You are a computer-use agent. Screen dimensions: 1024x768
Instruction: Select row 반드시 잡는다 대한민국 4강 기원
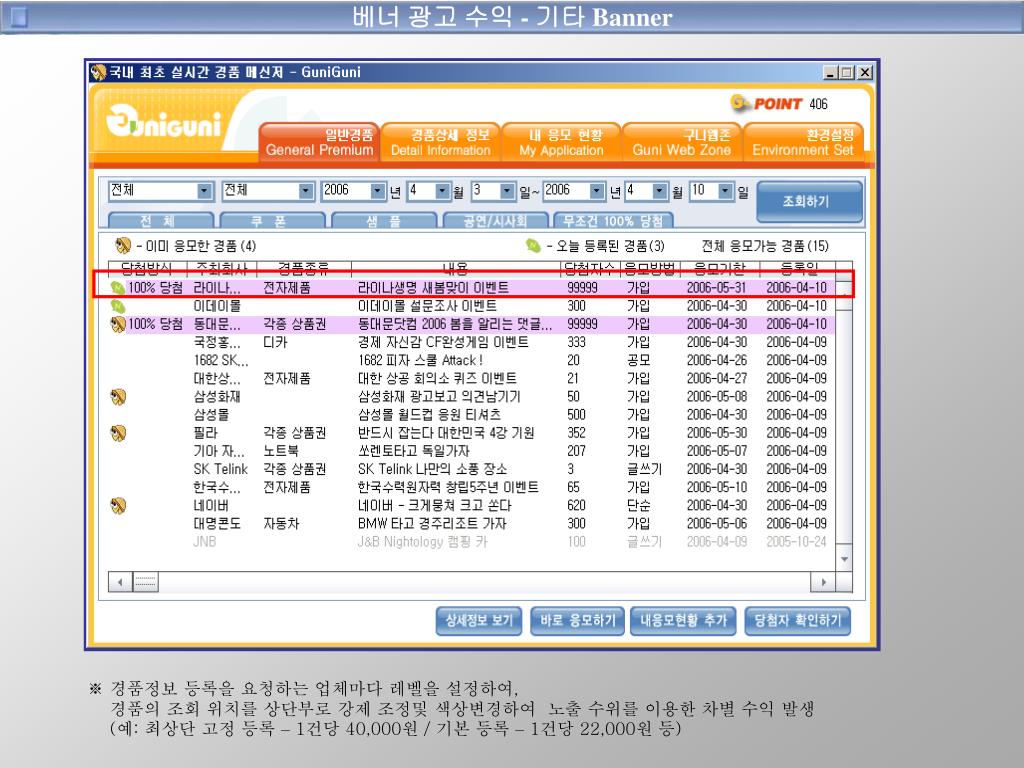(x=472, y=433)
